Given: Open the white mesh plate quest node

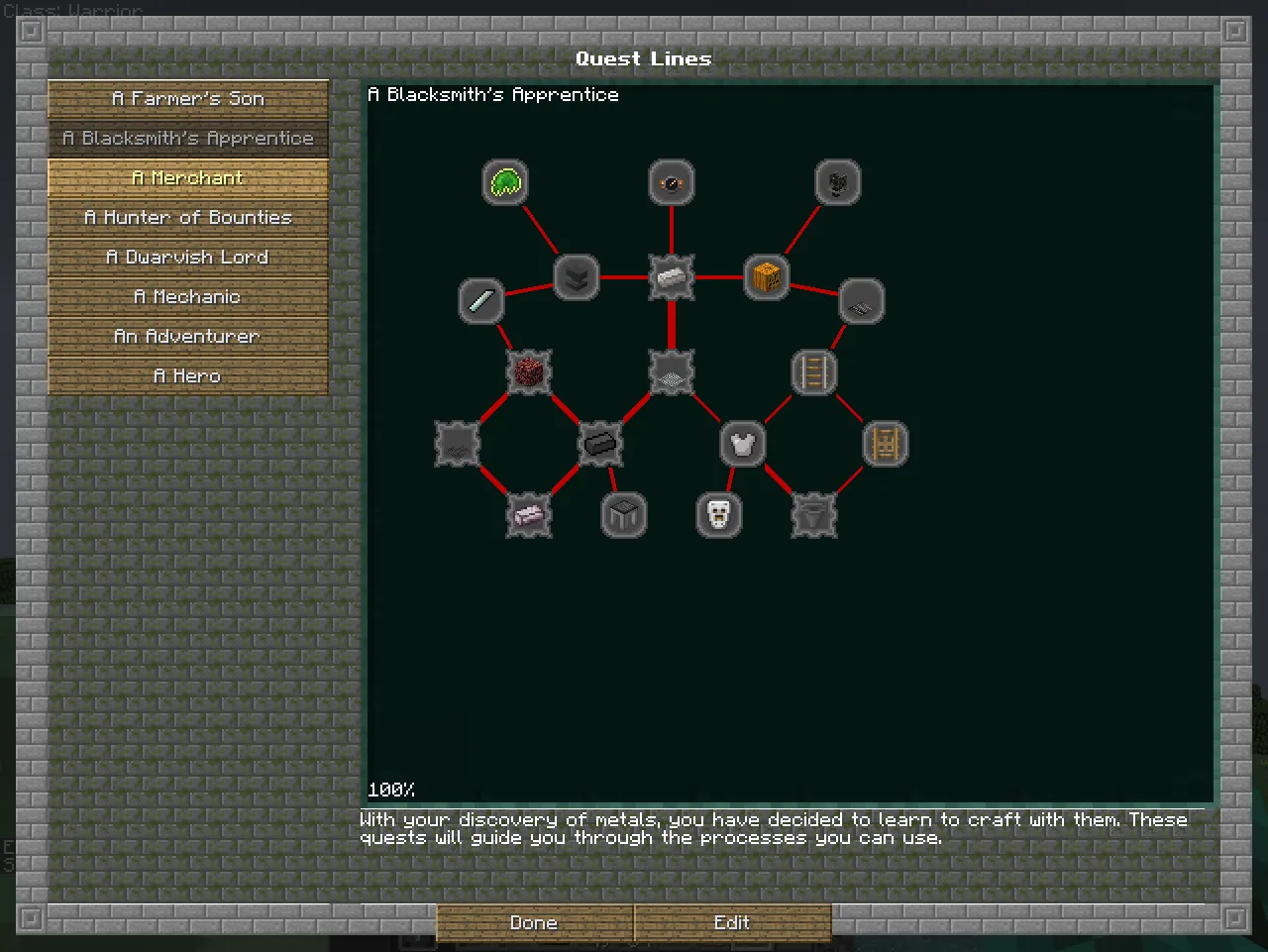Looking at the screenshot, I should (x=672, y=372).
